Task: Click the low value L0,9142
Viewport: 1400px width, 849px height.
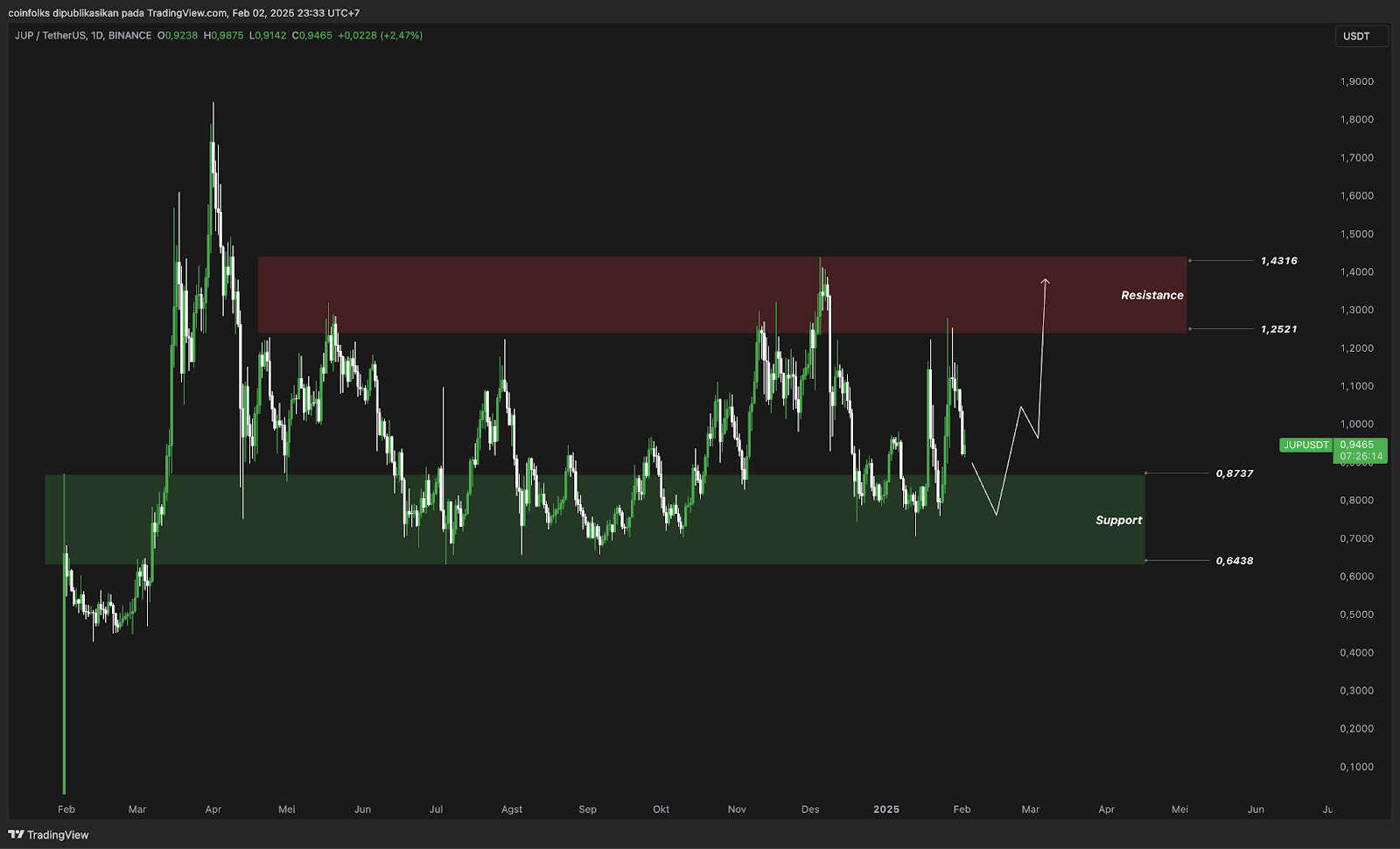Action: (268, 36)
